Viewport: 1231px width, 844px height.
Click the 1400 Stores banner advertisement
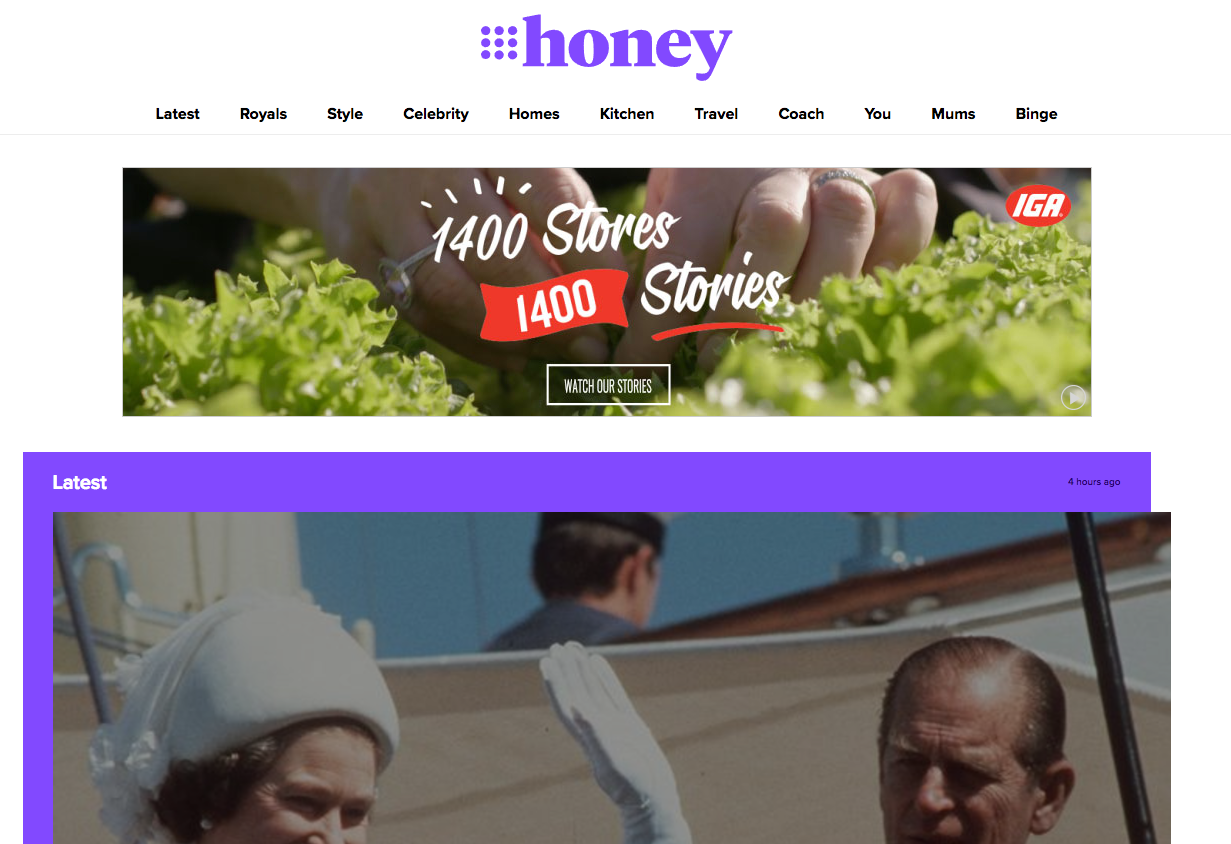pos(607,292)
